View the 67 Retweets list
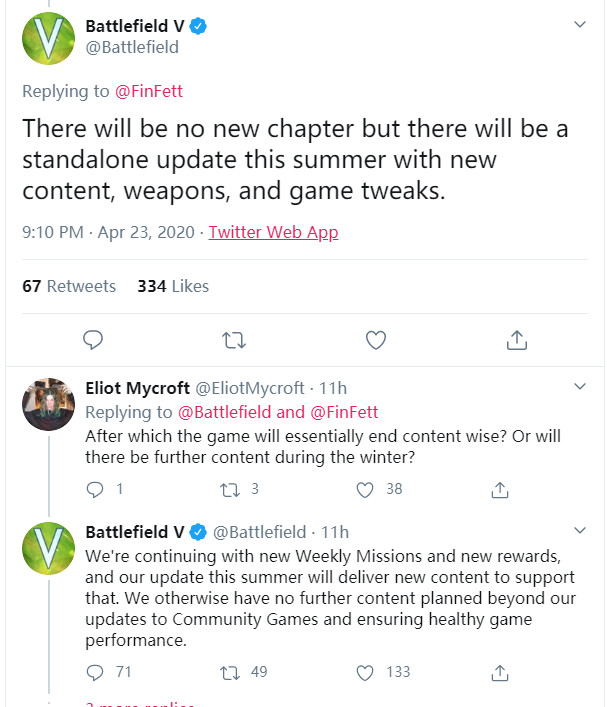 coord(69,286)
